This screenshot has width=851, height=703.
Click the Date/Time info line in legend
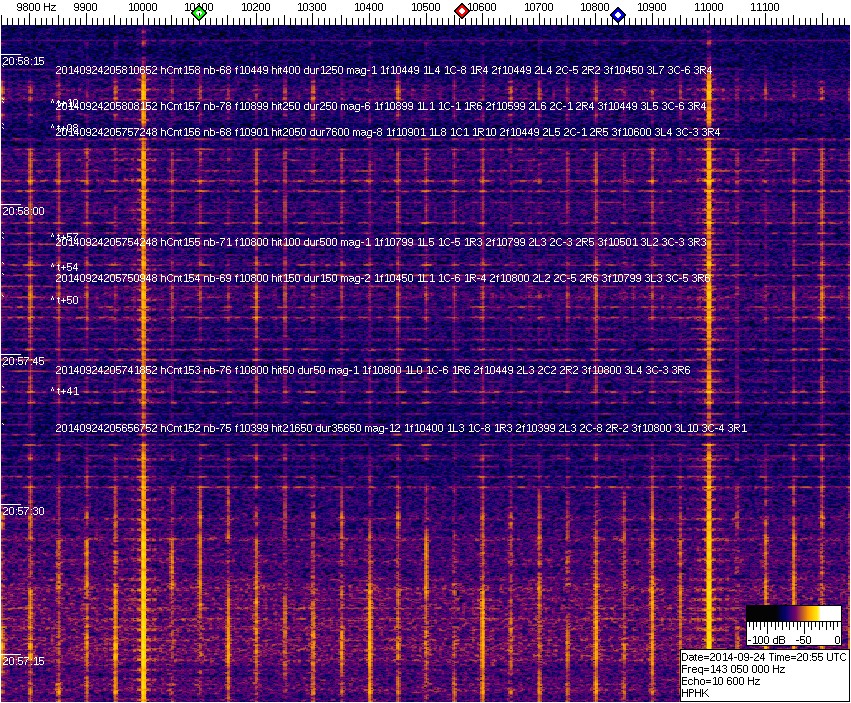point(764,657)
